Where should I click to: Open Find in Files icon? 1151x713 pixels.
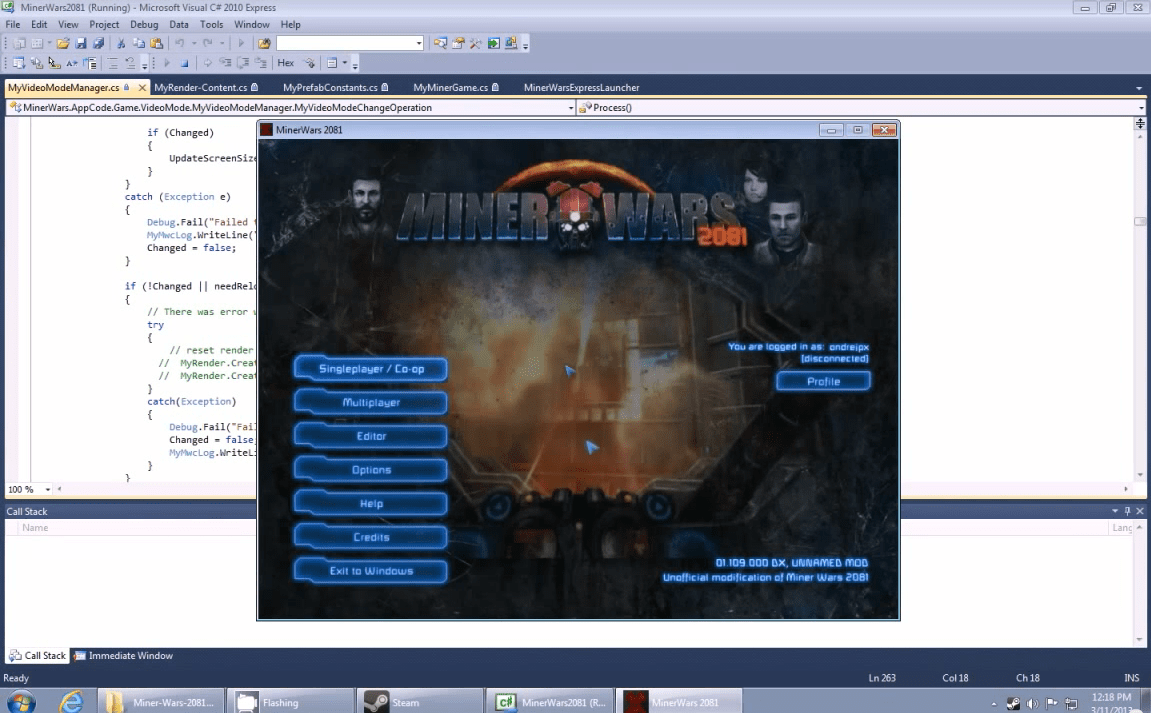coord(264,43)
